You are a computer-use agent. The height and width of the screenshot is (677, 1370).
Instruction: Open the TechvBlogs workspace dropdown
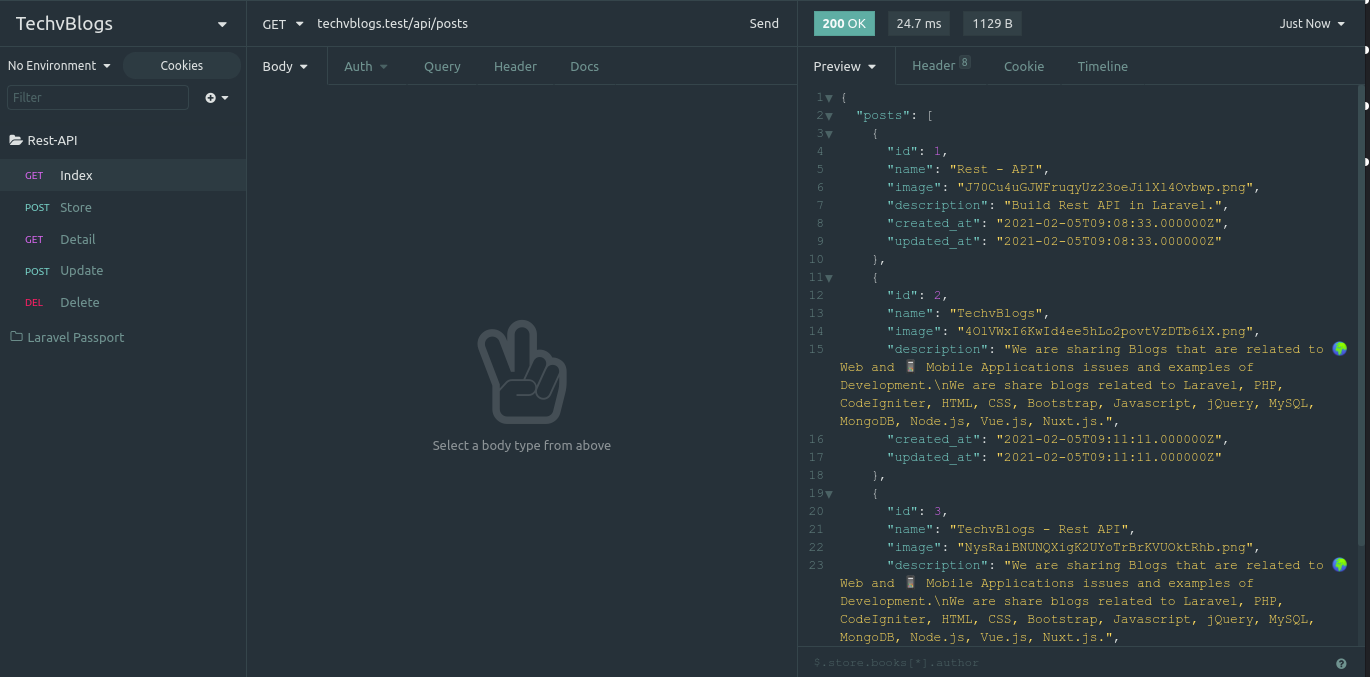click(122, 24)
